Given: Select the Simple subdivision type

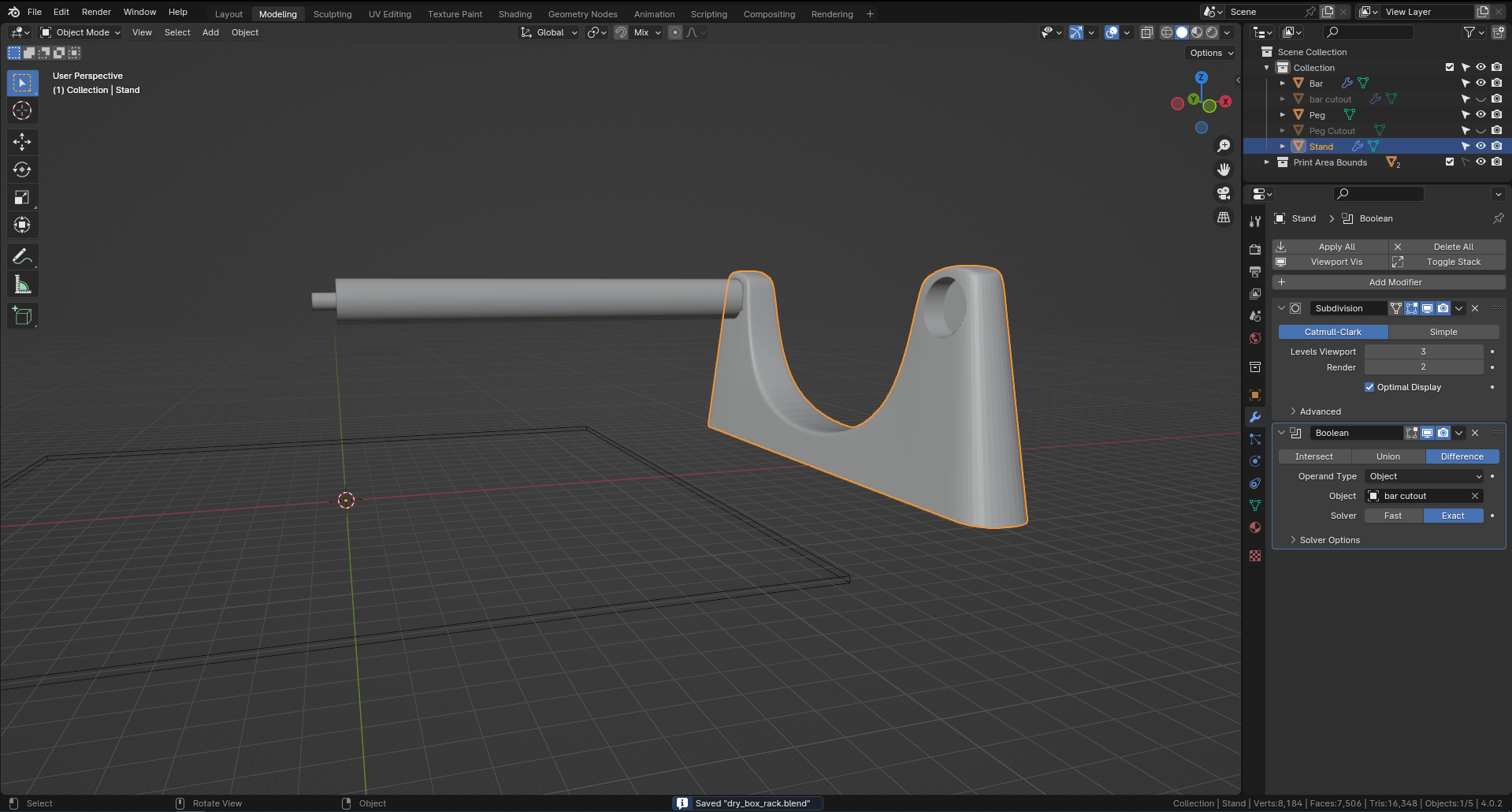Looking at the screenshot, I should (1443, 332).
